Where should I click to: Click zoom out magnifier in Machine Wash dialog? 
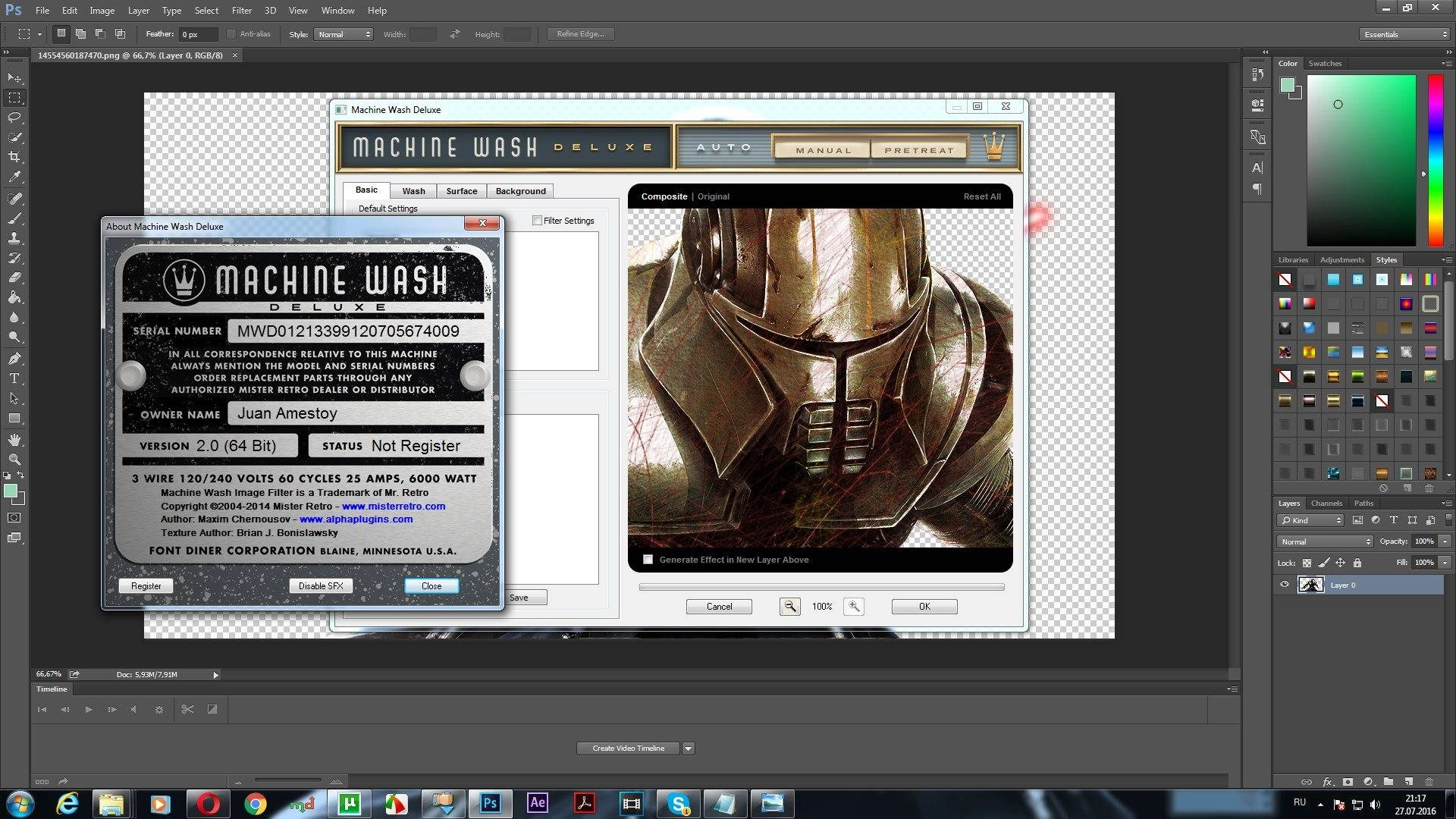[x=789, y=607]
